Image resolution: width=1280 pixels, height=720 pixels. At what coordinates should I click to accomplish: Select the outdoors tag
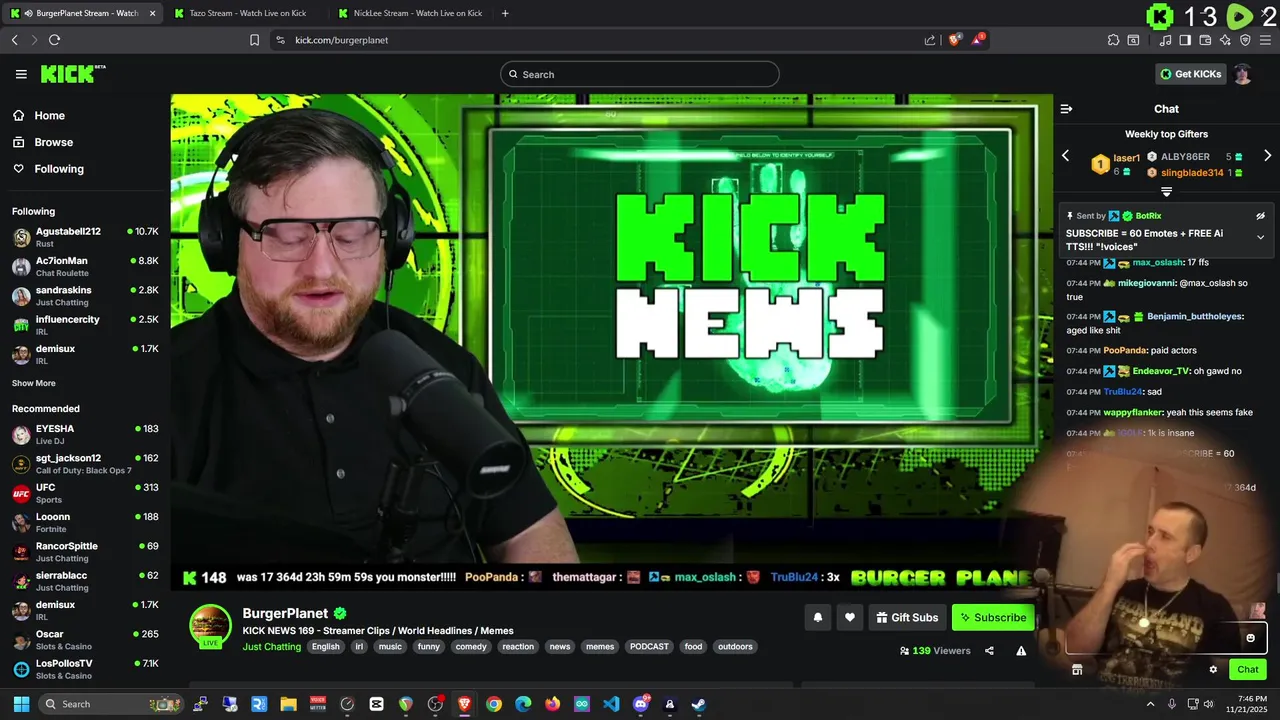[735, 647]
